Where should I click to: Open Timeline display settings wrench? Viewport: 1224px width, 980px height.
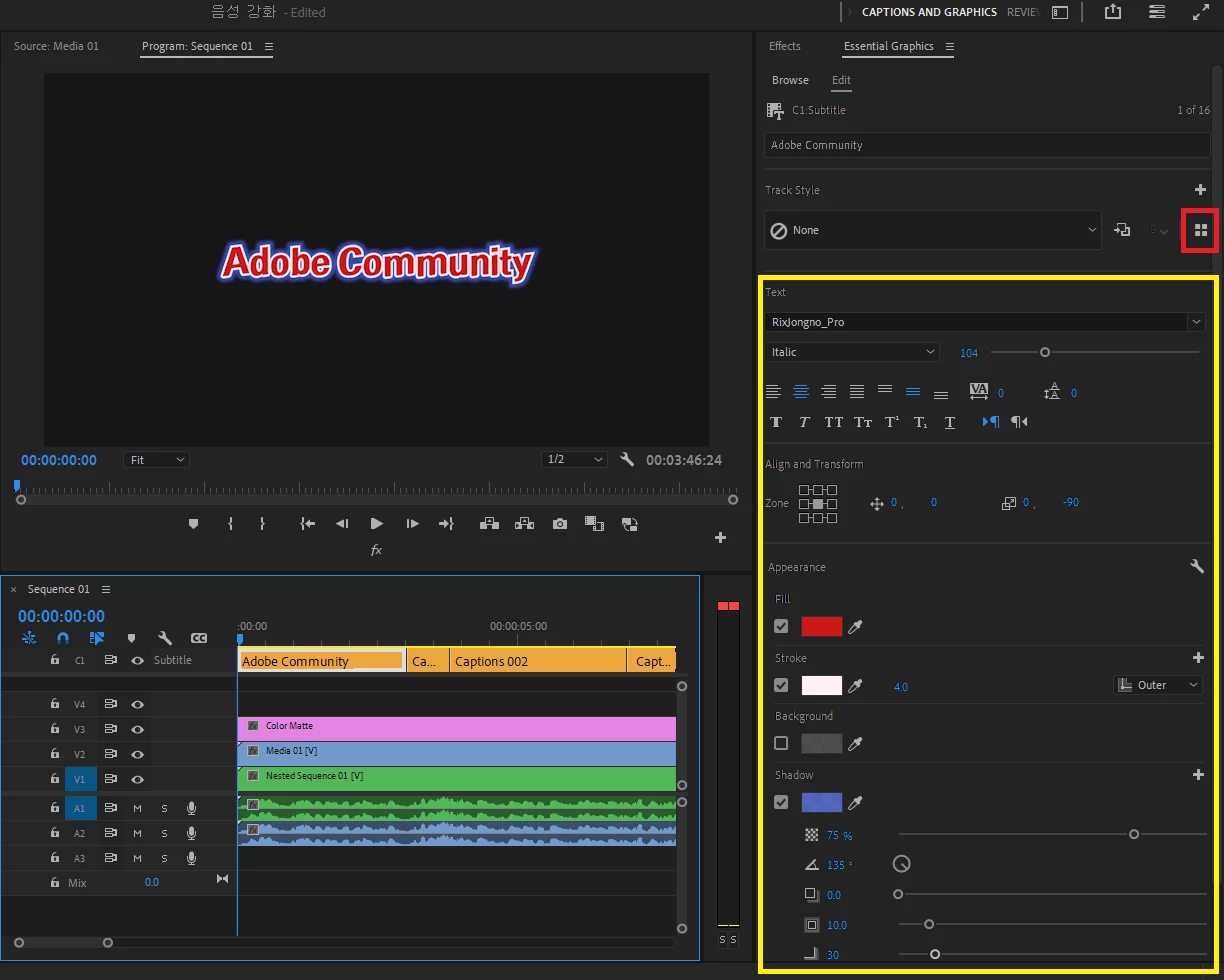[x=165, y=637]
